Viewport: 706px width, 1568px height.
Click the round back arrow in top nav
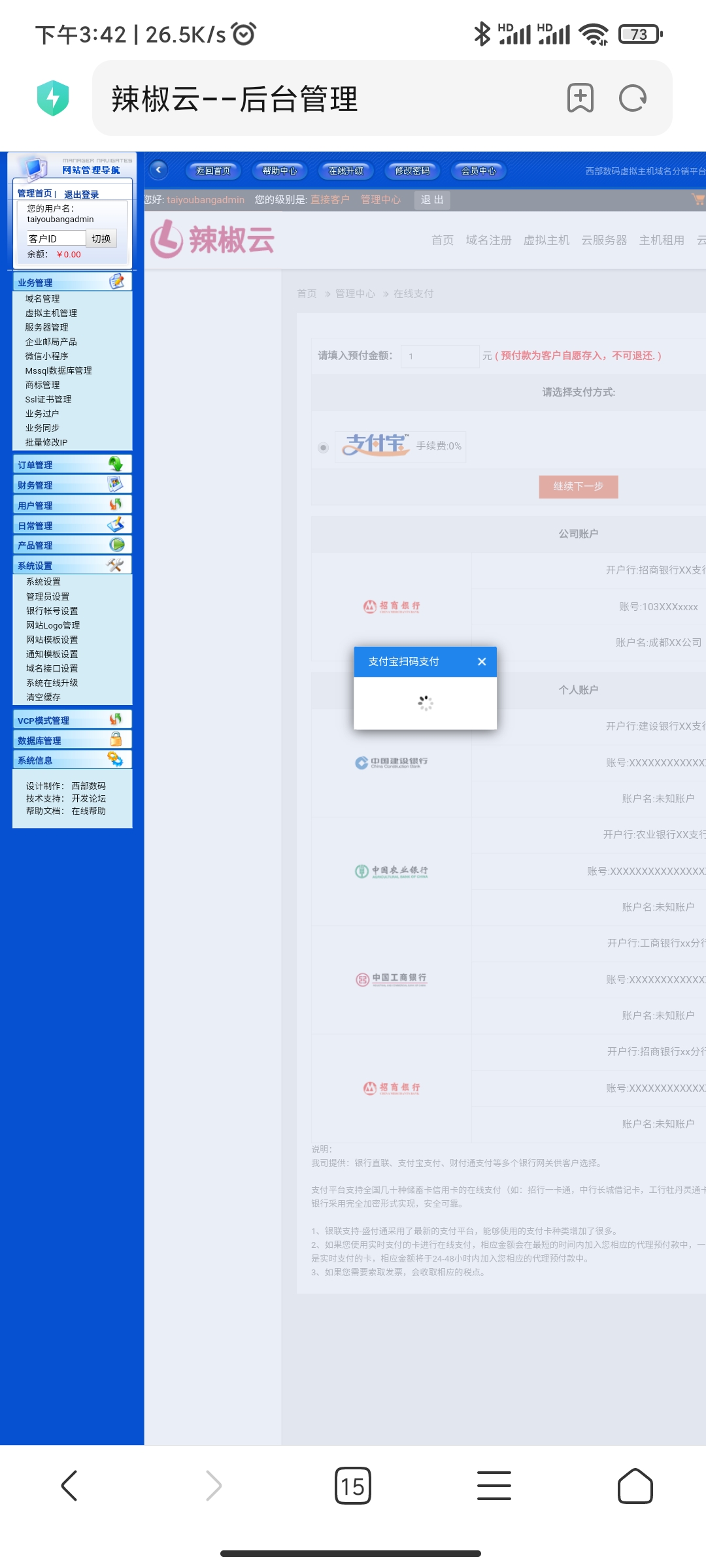click(158, 170)
